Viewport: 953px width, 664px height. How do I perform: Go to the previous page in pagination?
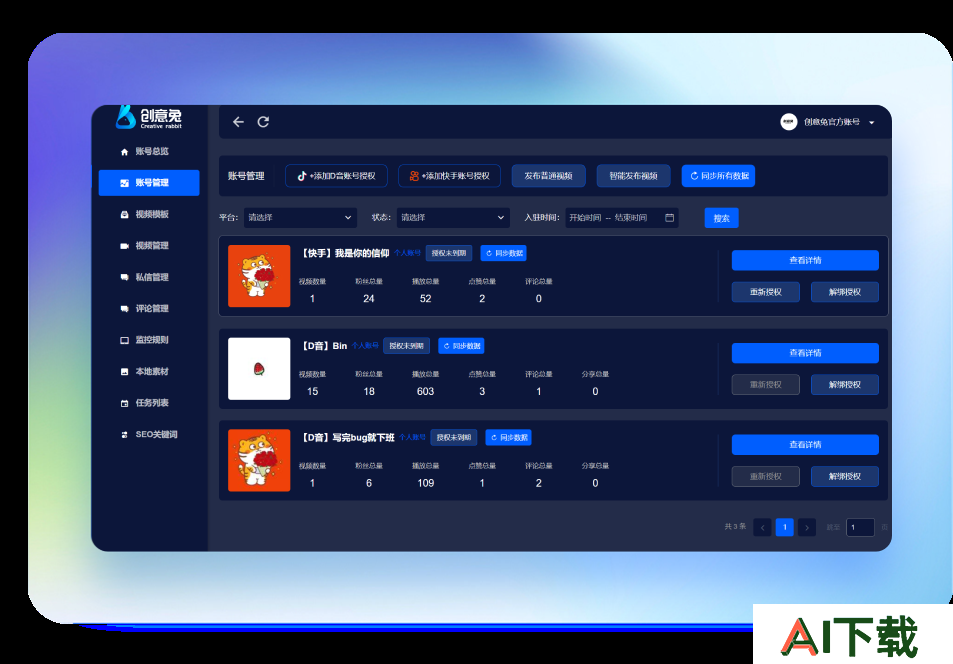coord(762,527)
